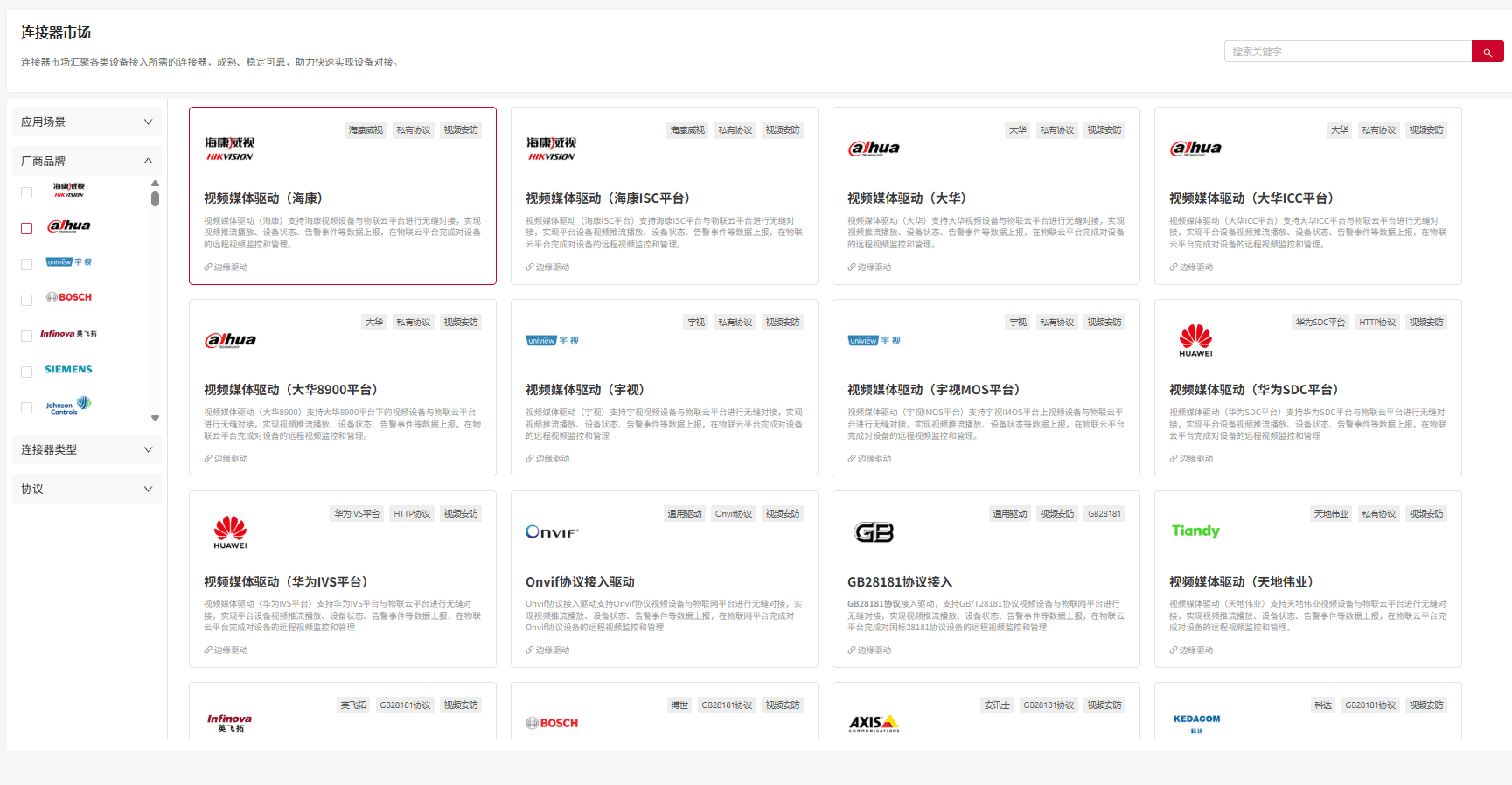Click brand list scrollbar down arrow
Screen dimensions: 1512x785
point(155,418)
